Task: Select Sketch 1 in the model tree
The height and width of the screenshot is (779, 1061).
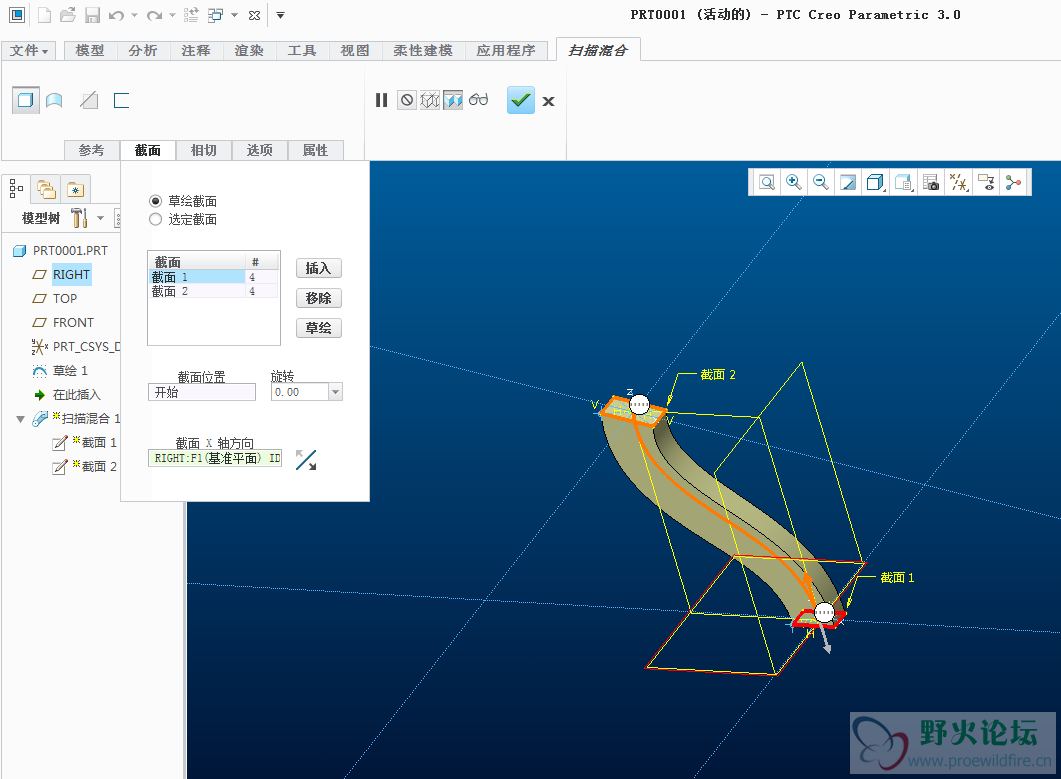Action: (x=70, y=371)
